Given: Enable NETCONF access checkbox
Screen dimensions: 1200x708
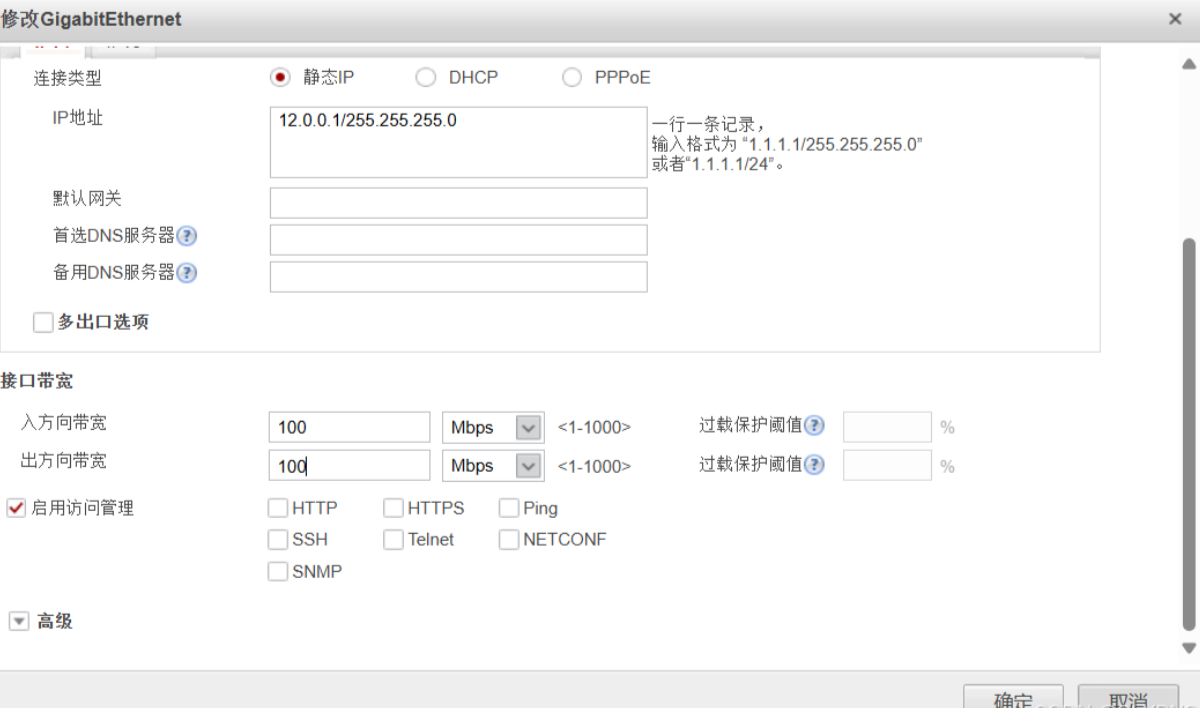Looking at the screenshot, I should pyautogui.click(x=509, y=540).
